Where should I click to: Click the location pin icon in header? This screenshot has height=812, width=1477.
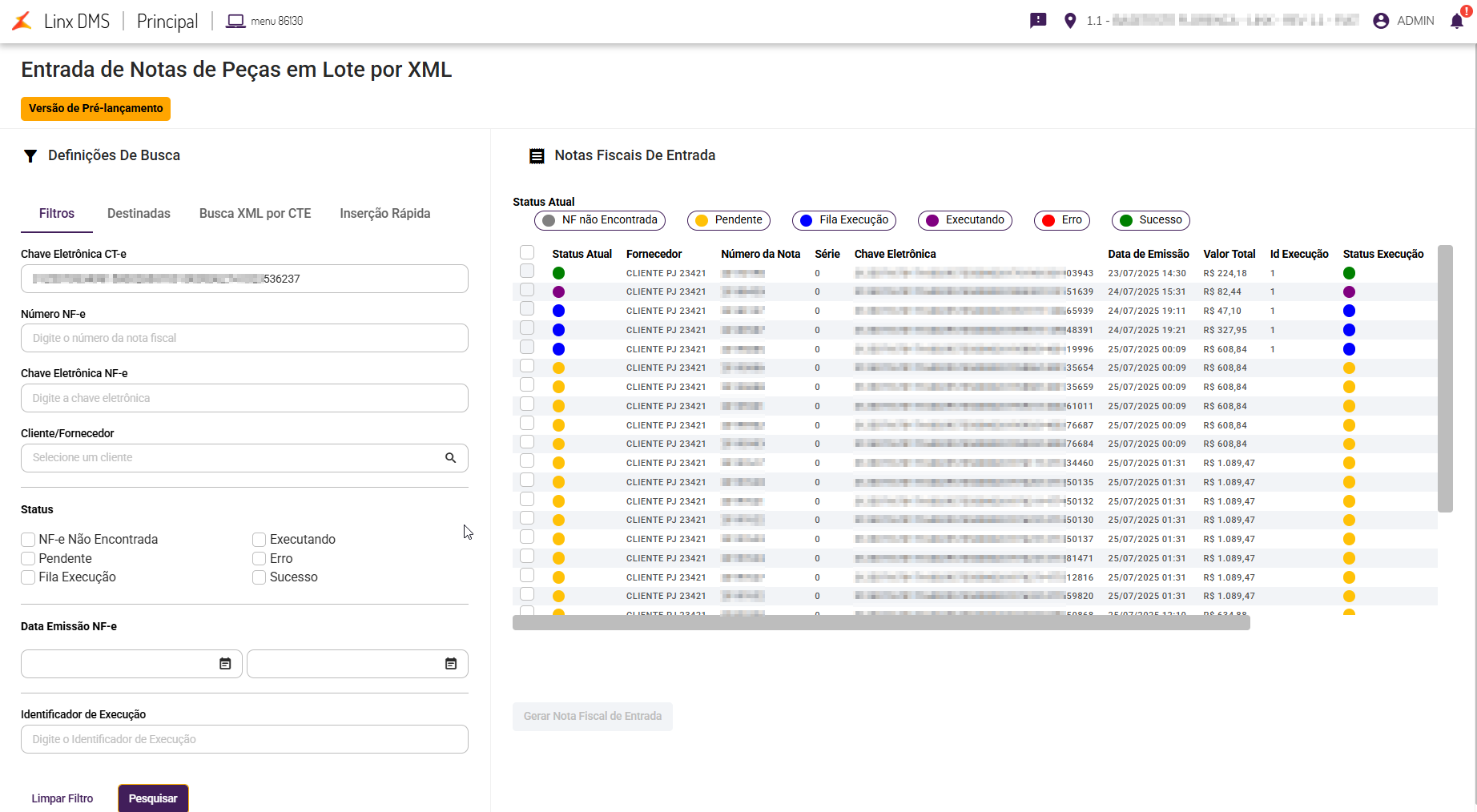pyautogui.click(x=1070, y=21)
